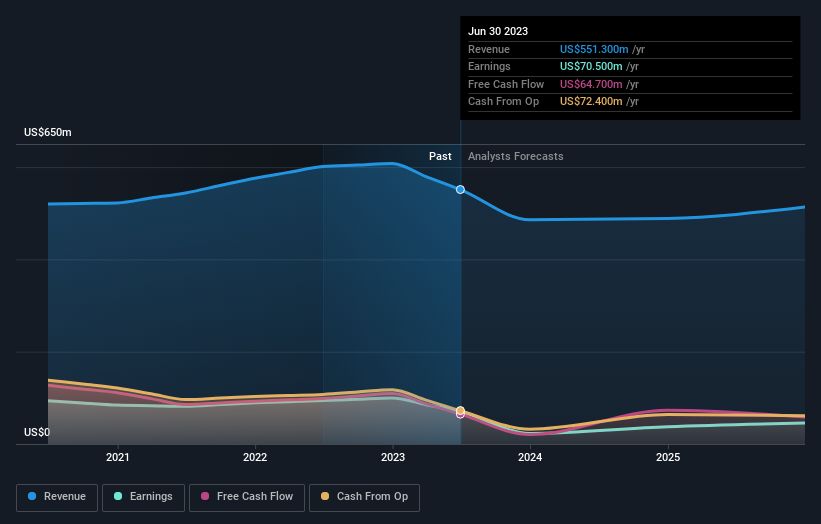Click the 2025 x-axis label
The image size is (821, 524).
(x=668, y=457)
